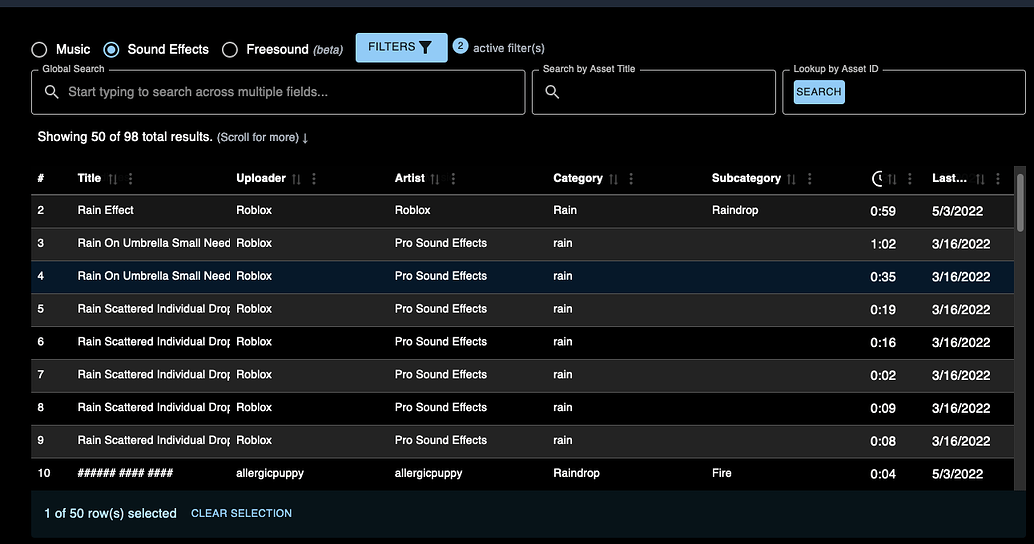Click the SEARCH button for Asset ID

tap(818, 92)
